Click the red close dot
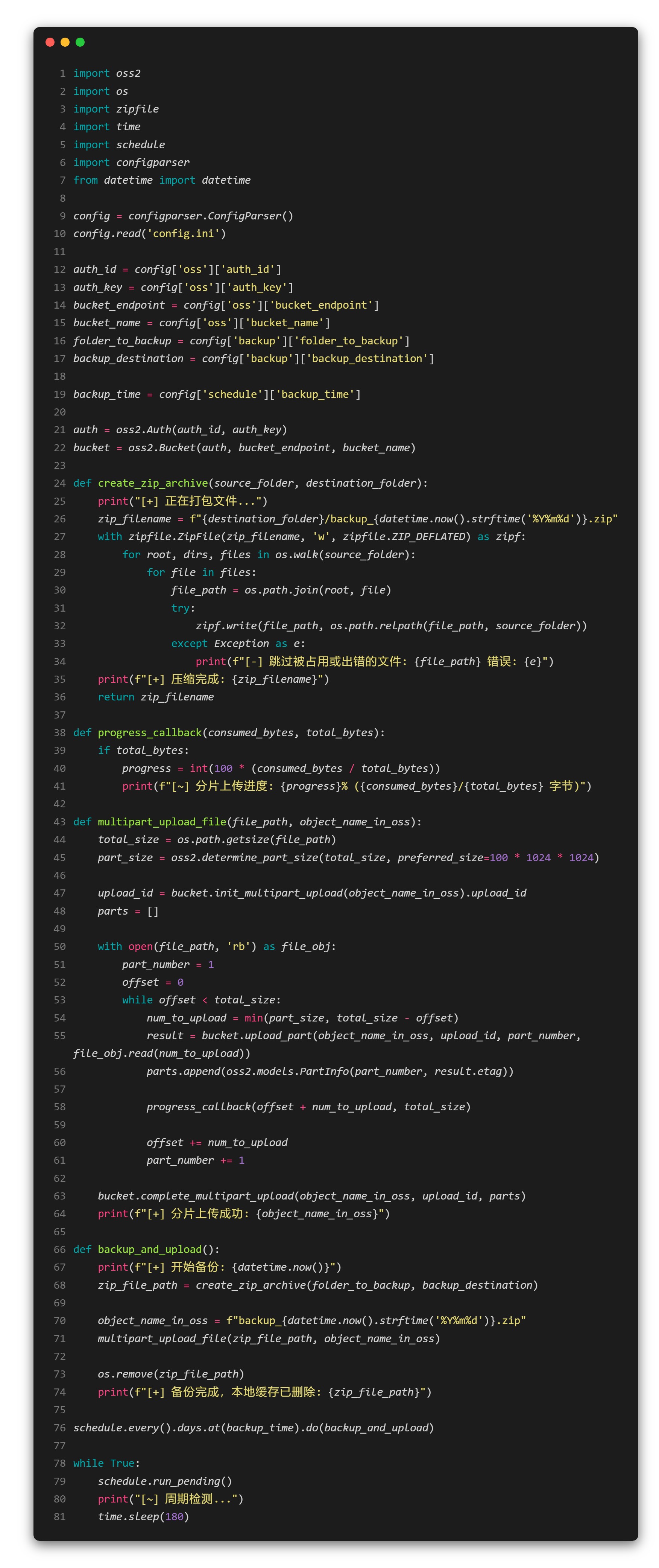The image size is (659, 1568). pyautogui.click(x=50, y=42)
